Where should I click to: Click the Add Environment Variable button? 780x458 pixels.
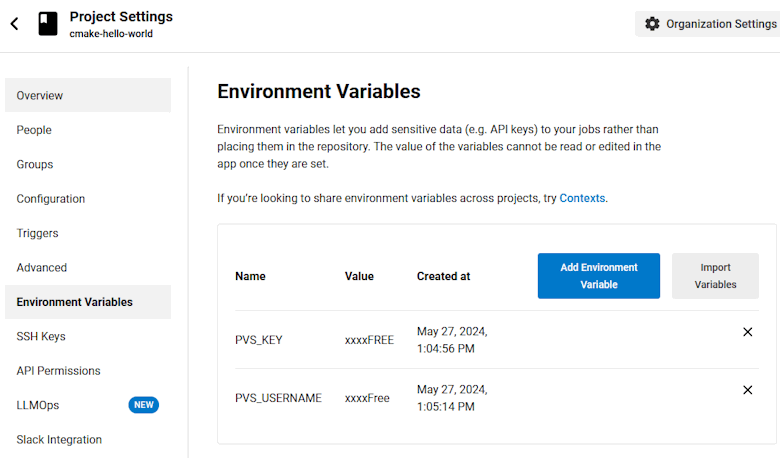pyautogui.click(x=598, y=276)
